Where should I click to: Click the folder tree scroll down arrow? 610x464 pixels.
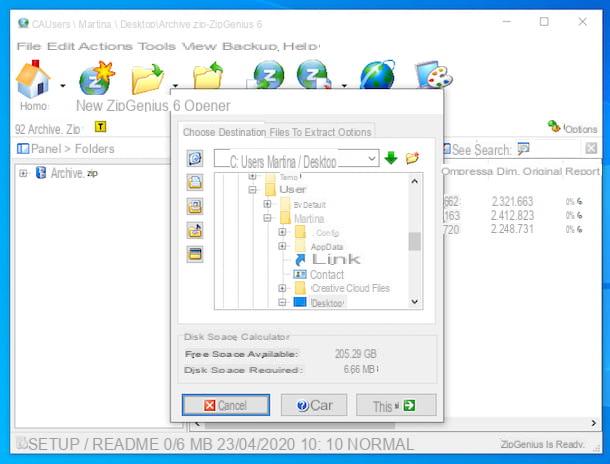415,301
